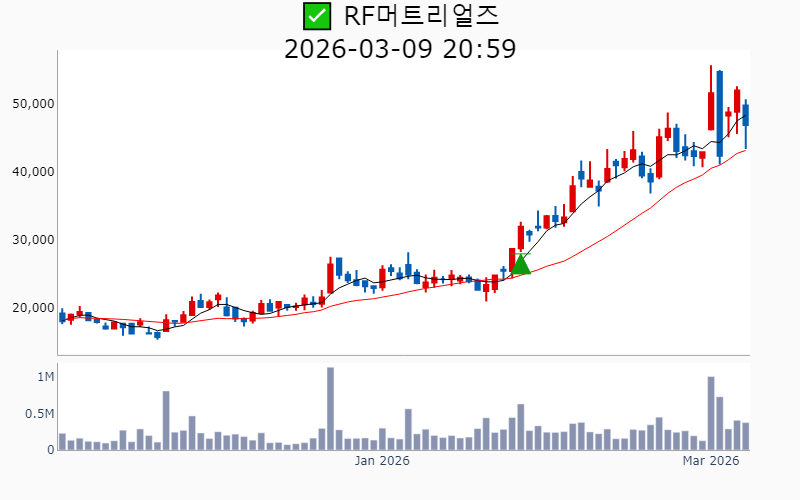This screenshot has width=800, height=500.
Task: Click the right end of the red moving average line
Action: click(745, 151)
